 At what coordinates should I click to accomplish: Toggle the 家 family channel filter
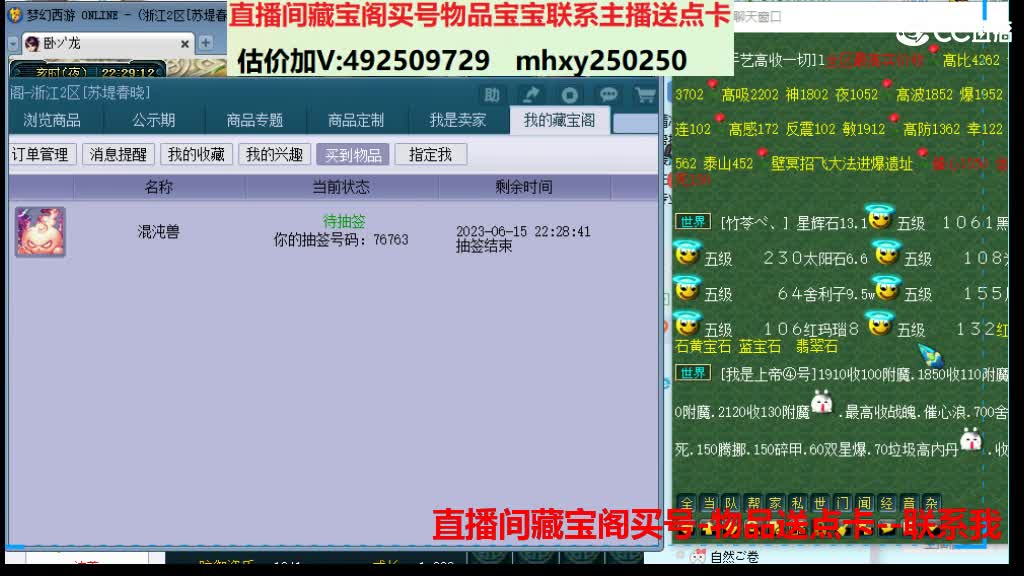tap(776, 503)
